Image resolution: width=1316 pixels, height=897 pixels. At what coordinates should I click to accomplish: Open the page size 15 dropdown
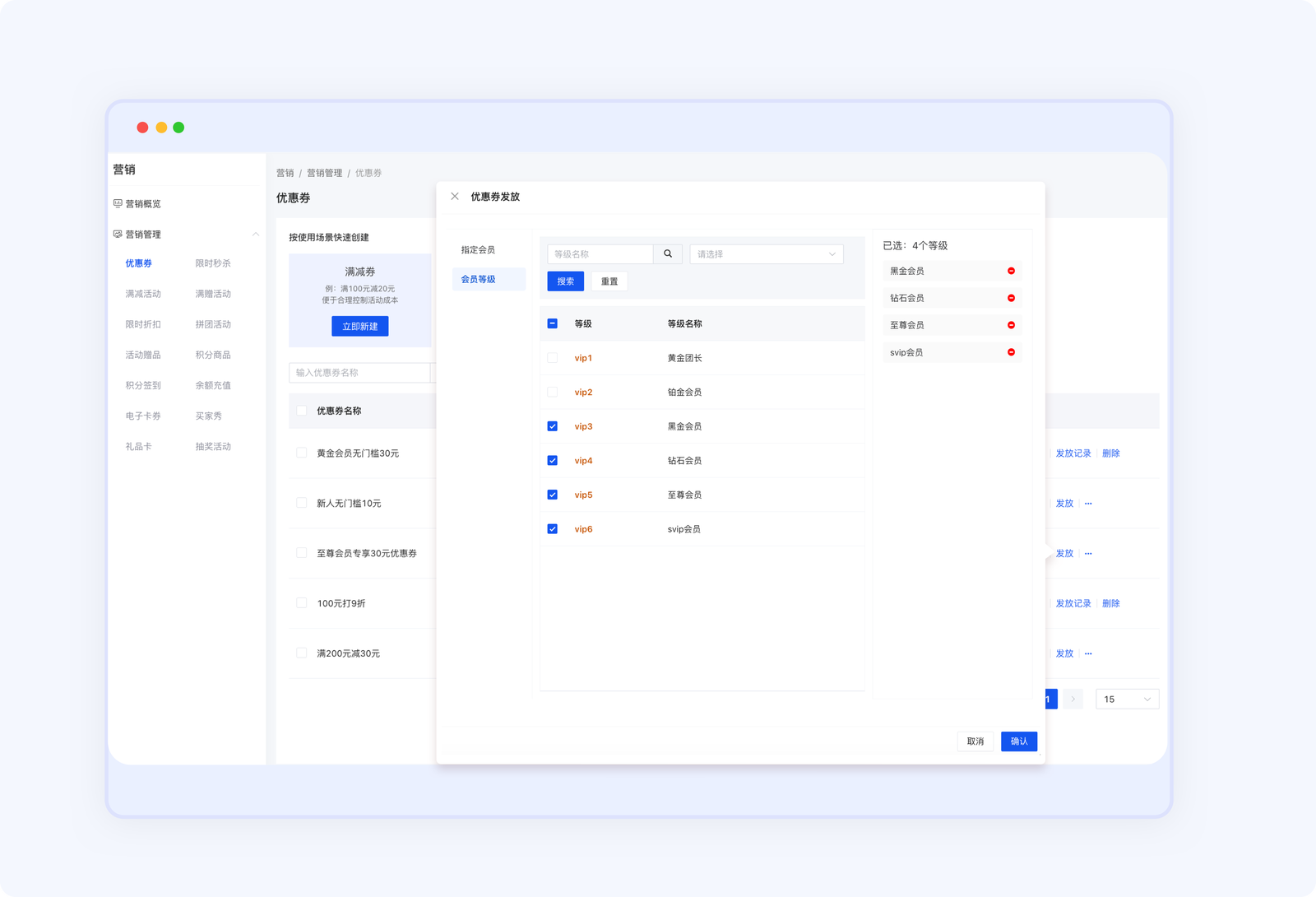tap(1127, 699)
